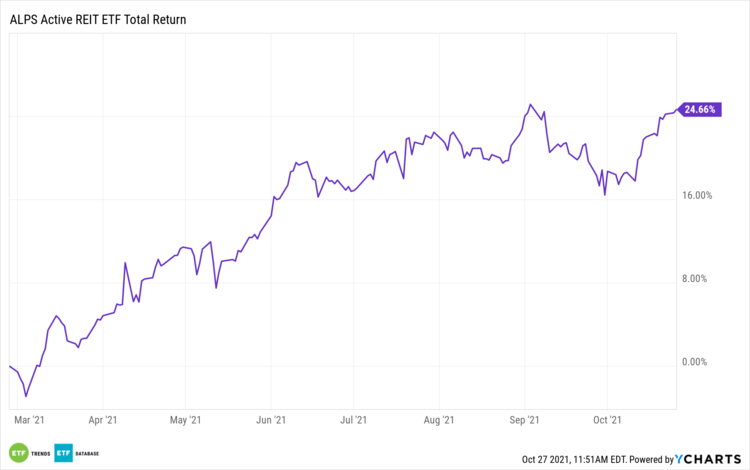Click the ETF Database blue square logo
Screen dimensions: 750x470
point(64,451)
